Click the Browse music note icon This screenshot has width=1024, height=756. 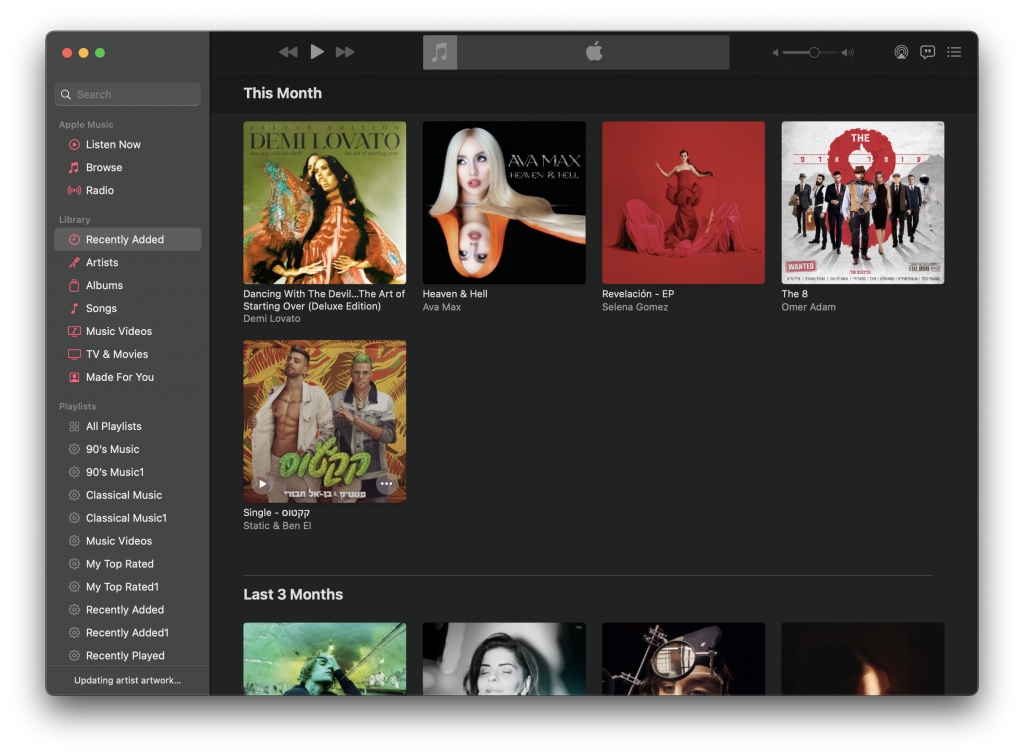[x=74, y=167]
